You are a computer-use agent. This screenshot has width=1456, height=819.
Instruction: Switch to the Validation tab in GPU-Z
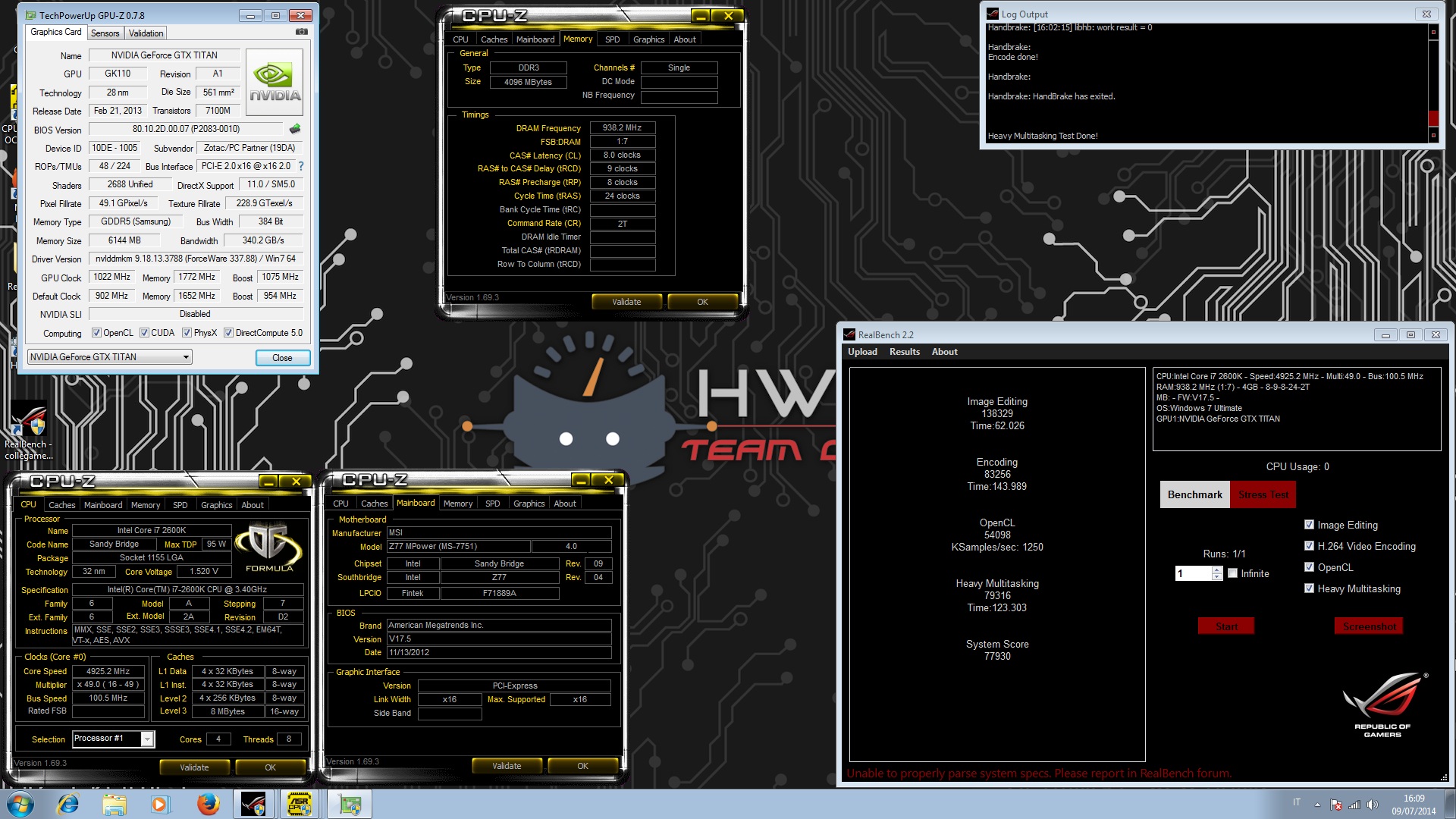(146, 33)
